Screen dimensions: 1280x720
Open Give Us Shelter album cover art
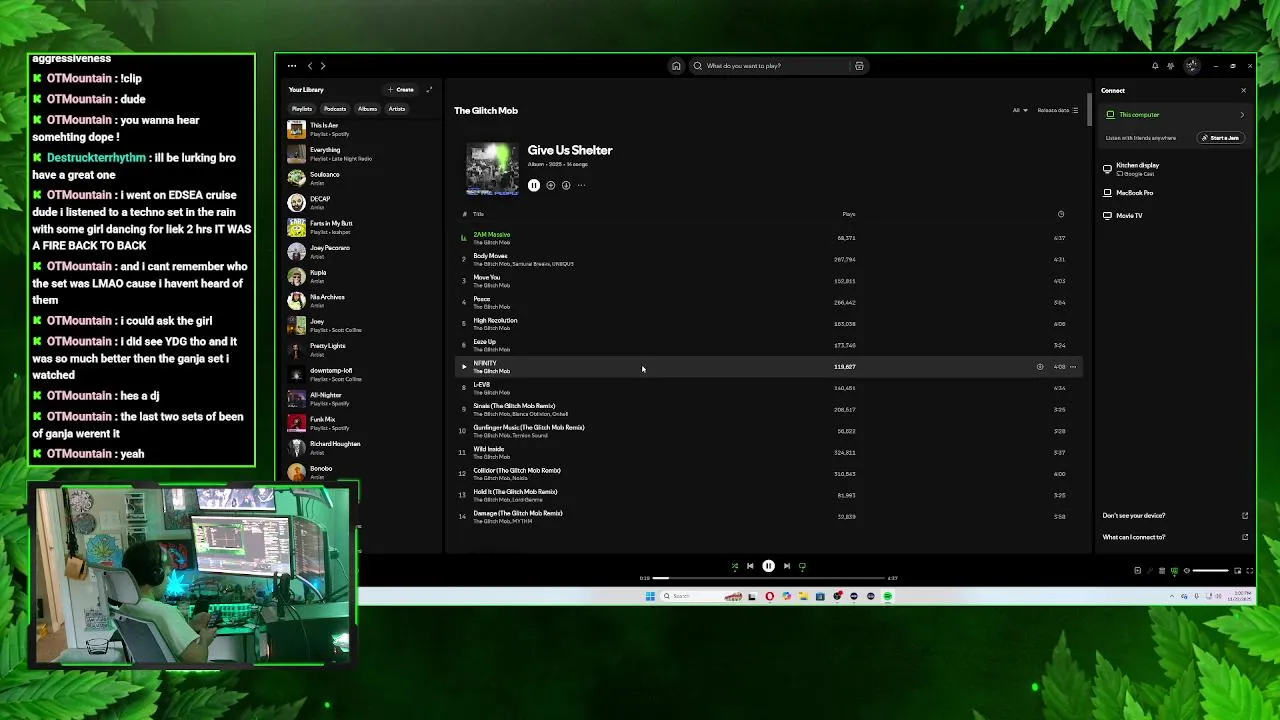click(492, 168)
